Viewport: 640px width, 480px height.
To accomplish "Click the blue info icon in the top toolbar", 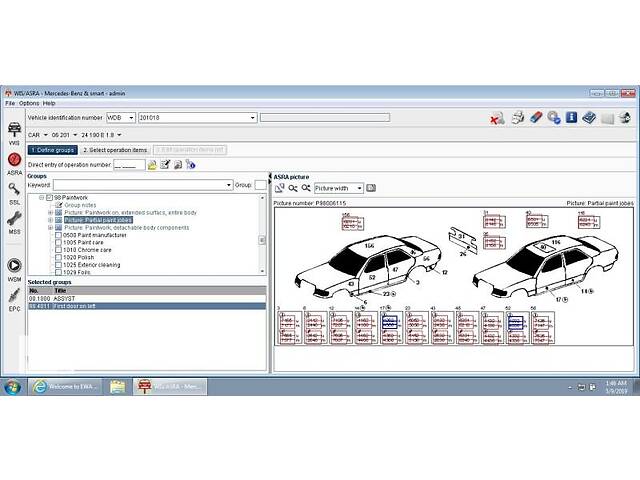I will (x=571, y=118).
